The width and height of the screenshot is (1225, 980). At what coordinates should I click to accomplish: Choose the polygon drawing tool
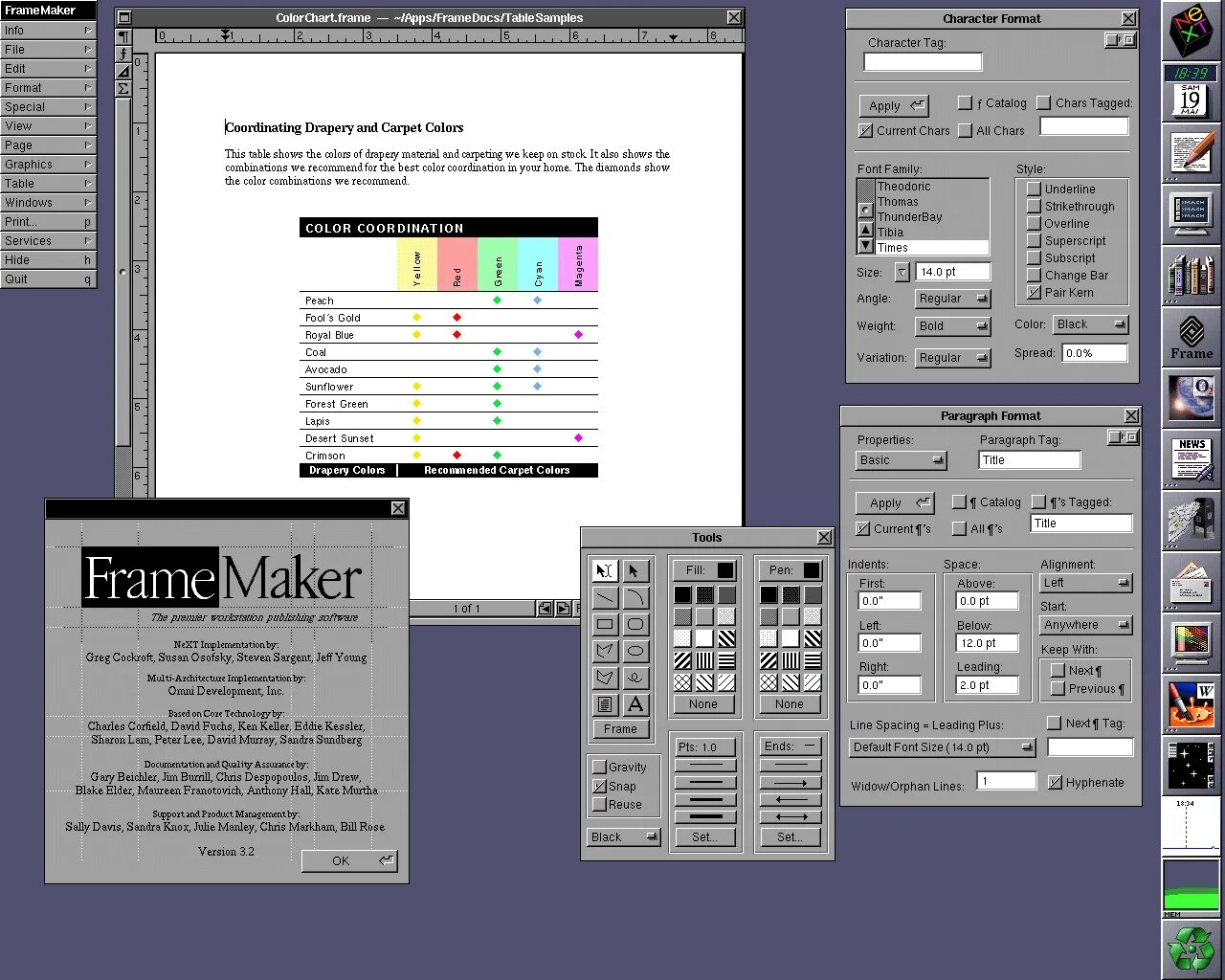click(605, 678)
